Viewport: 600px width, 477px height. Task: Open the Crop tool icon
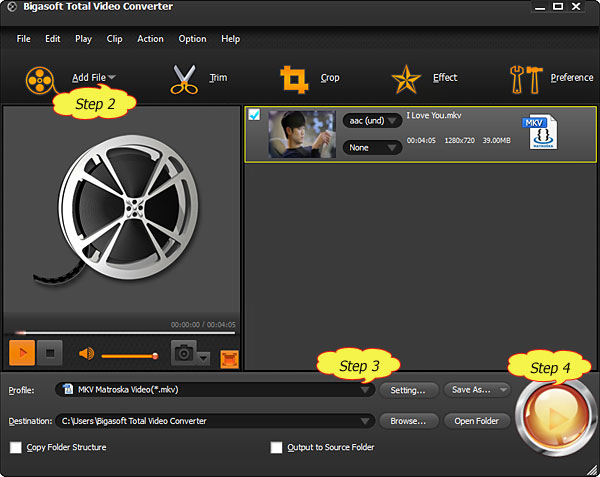pos(294,79)
